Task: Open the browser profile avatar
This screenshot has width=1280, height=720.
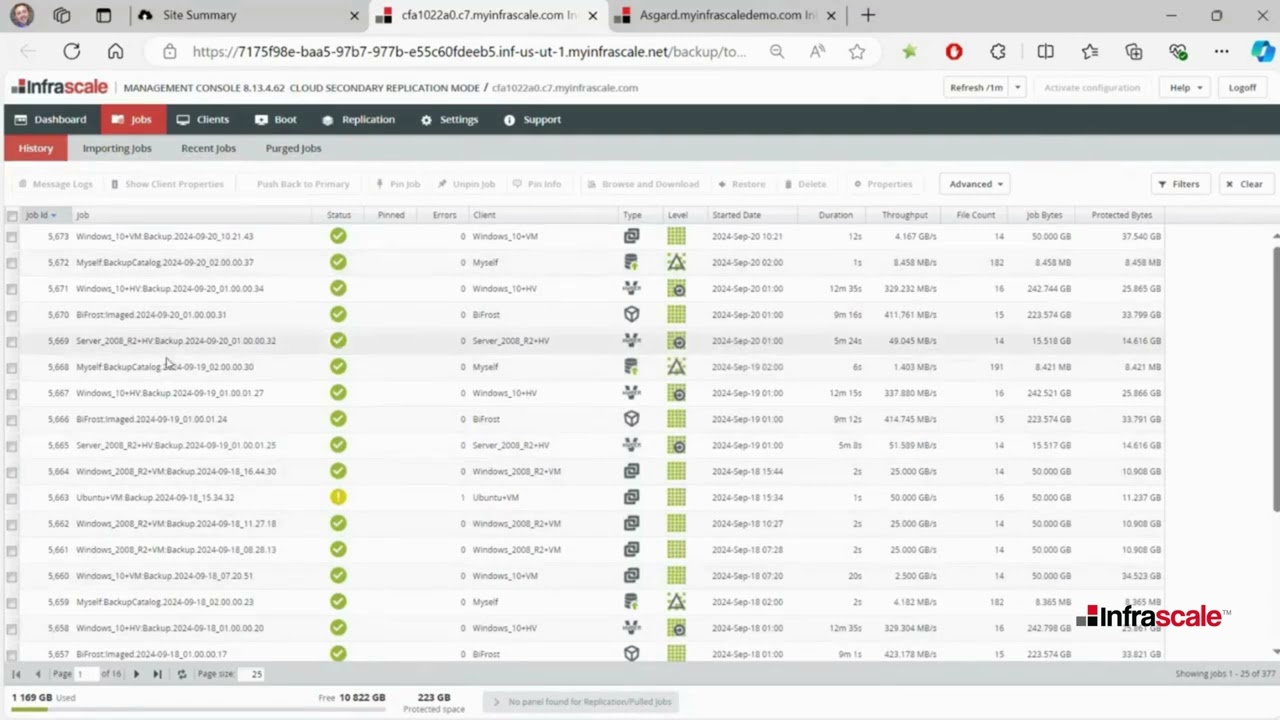Action: [x=22, y=15]
